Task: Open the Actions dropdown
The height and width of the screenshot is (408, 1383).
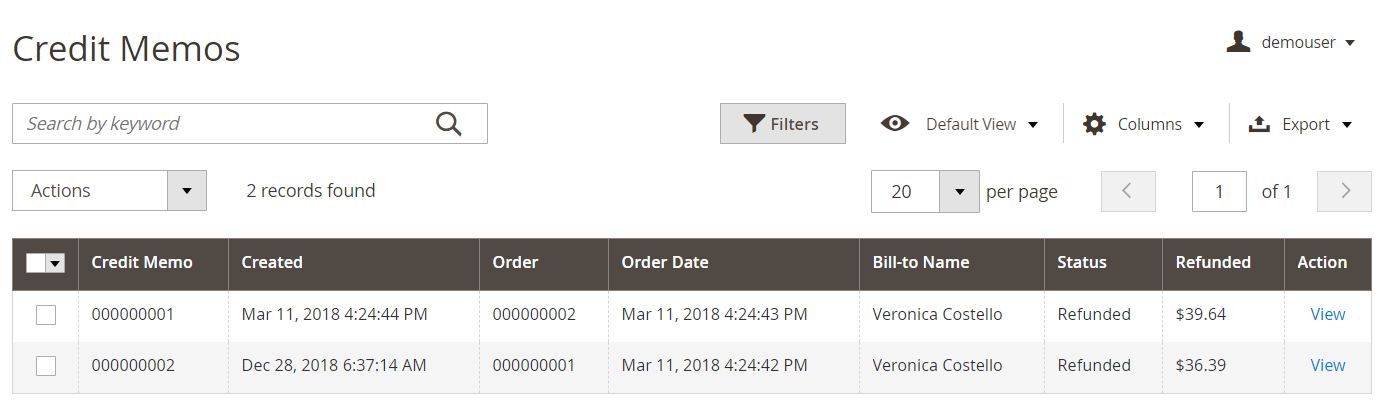Action: click(x=109, y=191)
